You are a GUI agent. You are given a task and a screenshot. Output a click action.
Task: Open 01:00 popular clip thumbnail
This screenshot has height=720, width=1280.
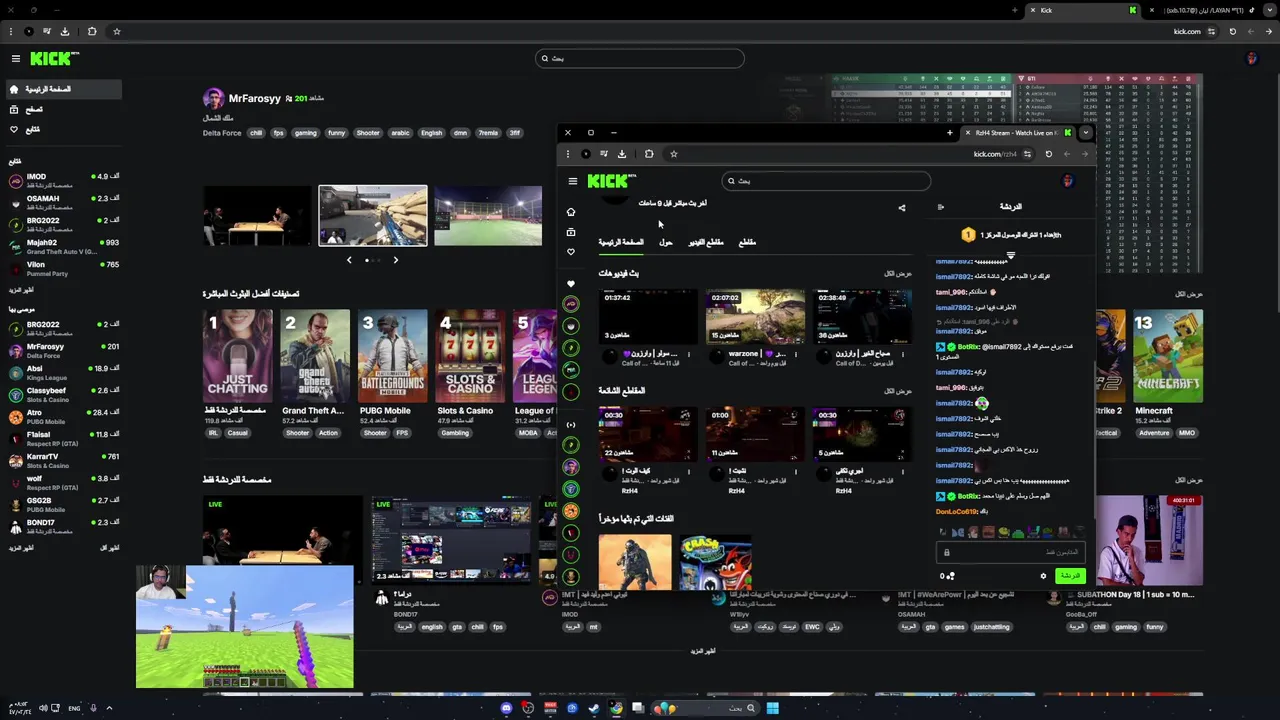tap(755, 434)
